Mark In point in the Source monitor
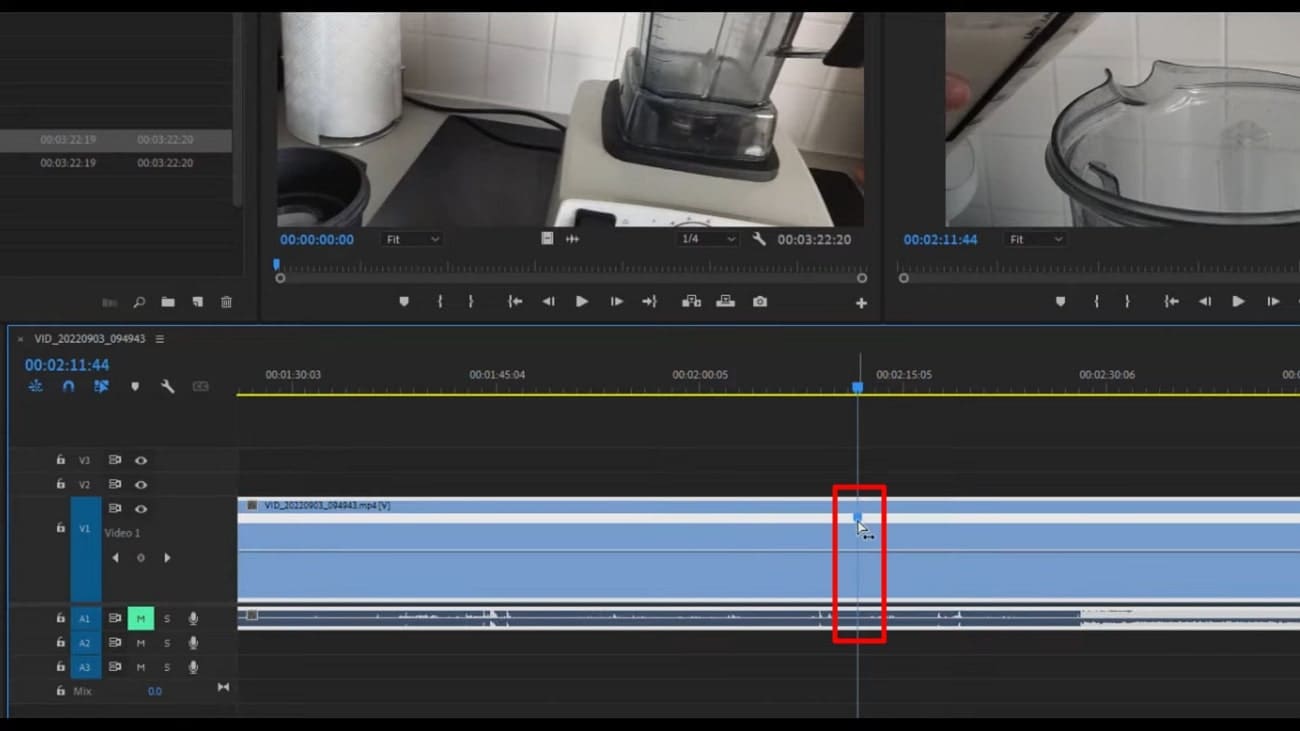Image resolution: width=1300 pixels, height=731 pixels. (x=440, y=301)
